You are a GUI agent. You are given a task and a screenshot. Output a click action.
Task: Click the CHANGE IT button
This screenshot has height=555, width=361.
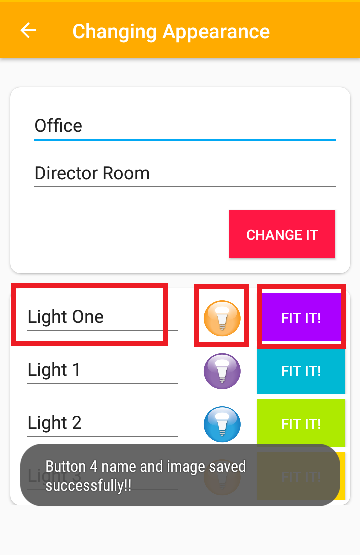tap(282, 234)
